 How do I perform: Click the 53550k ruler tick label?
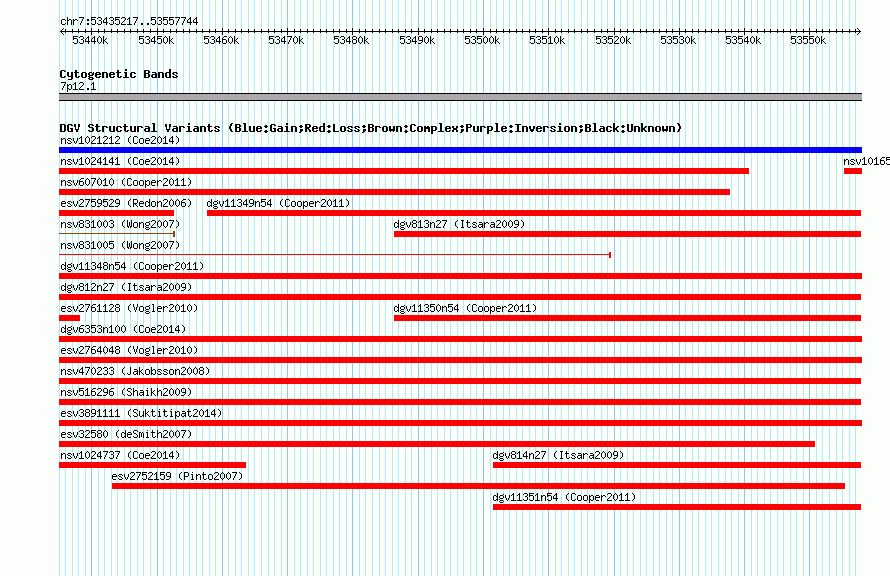(x=808, y=40)
